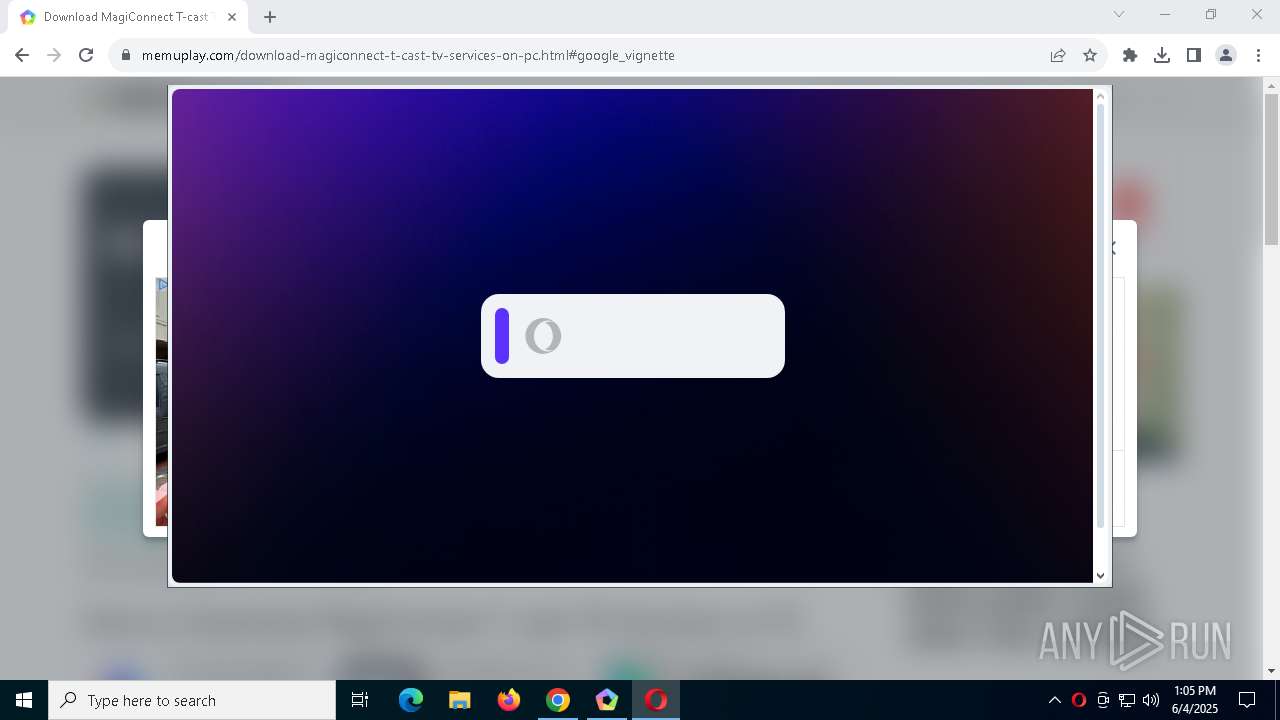Close the dialog behind the ad
1280x720 pixels.
[x=1112, y=247]
